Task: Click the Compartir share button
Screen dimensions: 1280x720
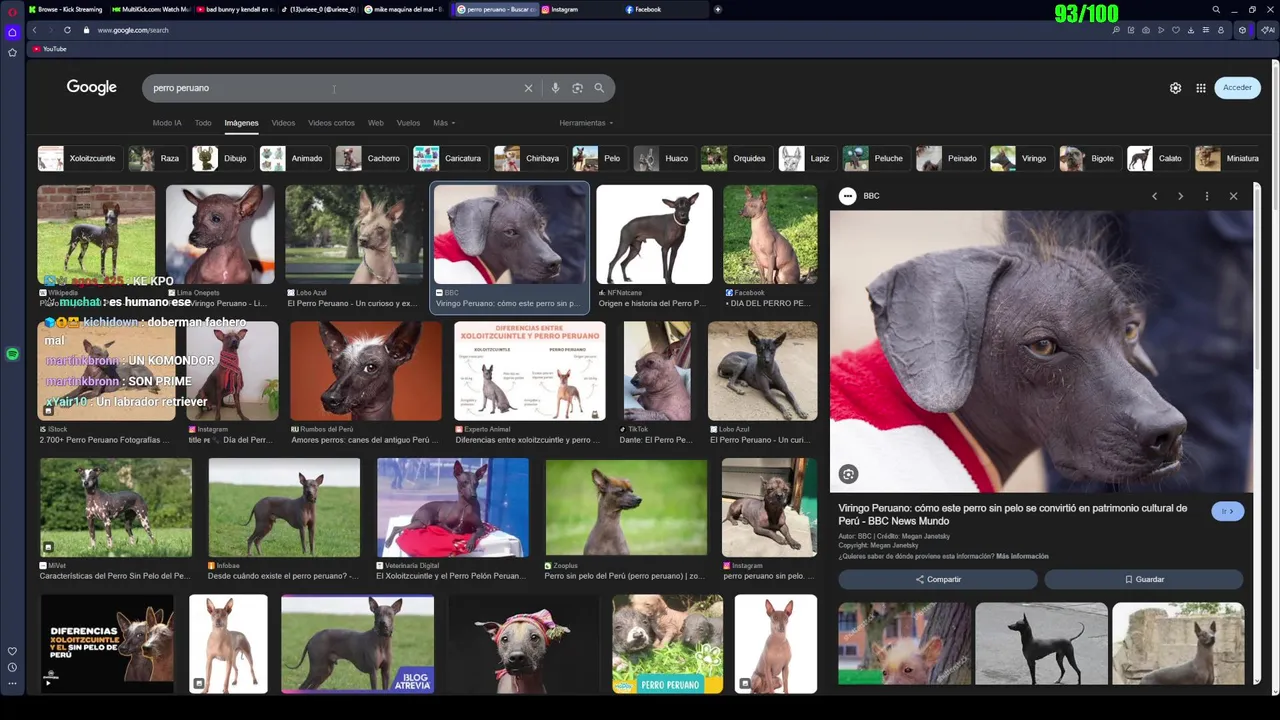Action: pos(938,579)
